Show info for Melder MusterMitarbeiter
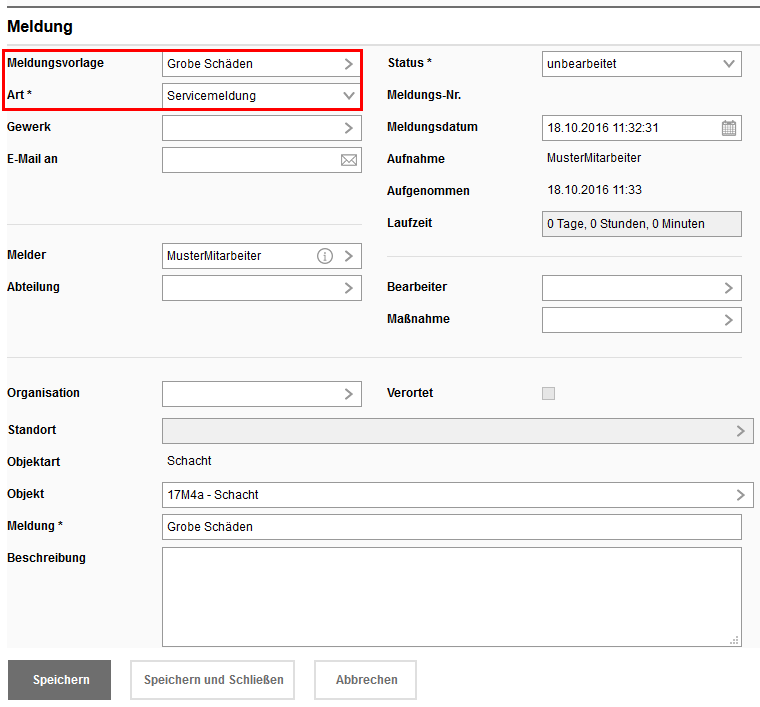This screenshot has height=707, width=760. (324, 256)
